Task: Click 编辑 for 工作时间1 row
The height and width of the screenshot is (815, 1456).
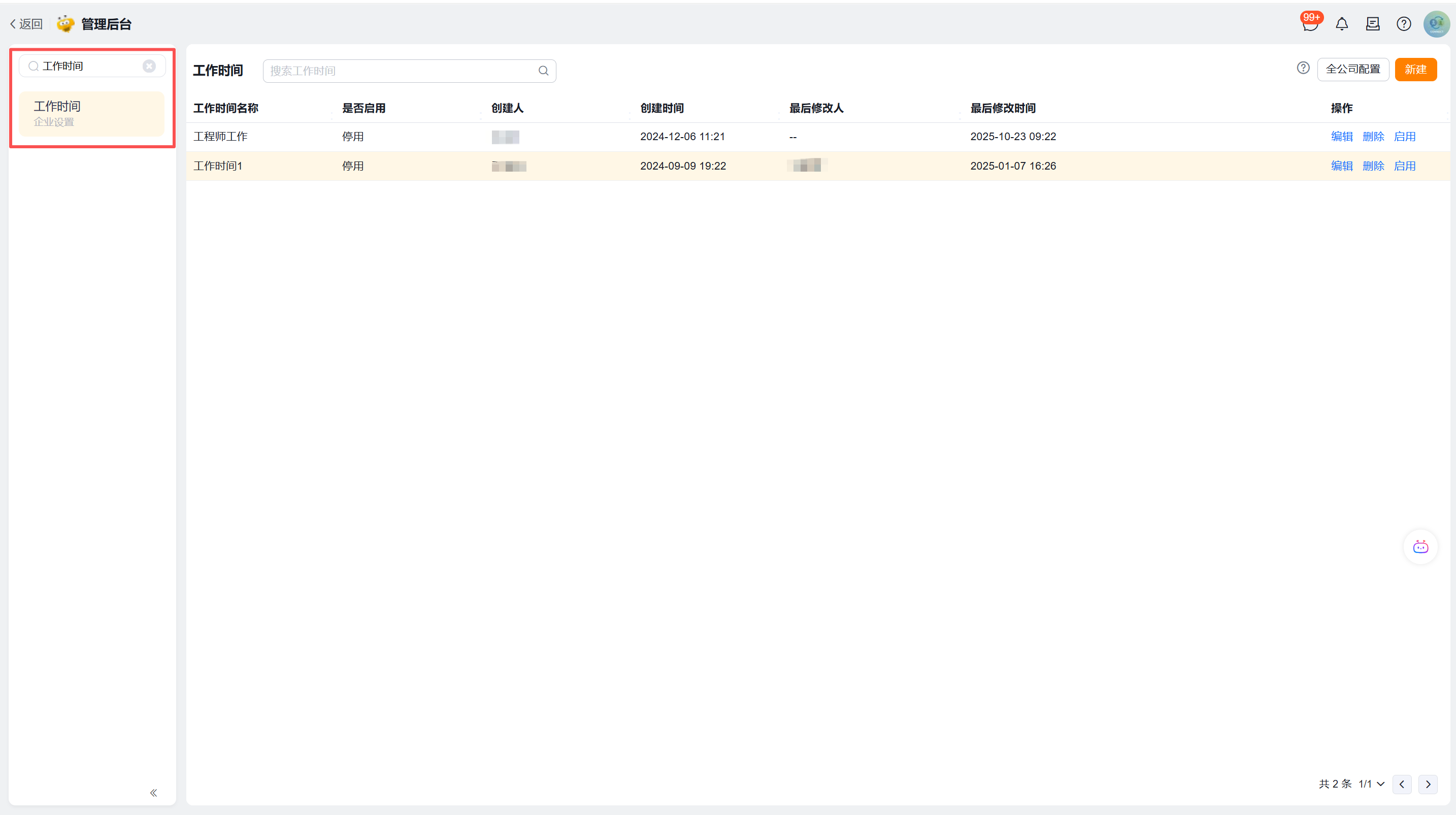Action: [x=1341, y=166]
